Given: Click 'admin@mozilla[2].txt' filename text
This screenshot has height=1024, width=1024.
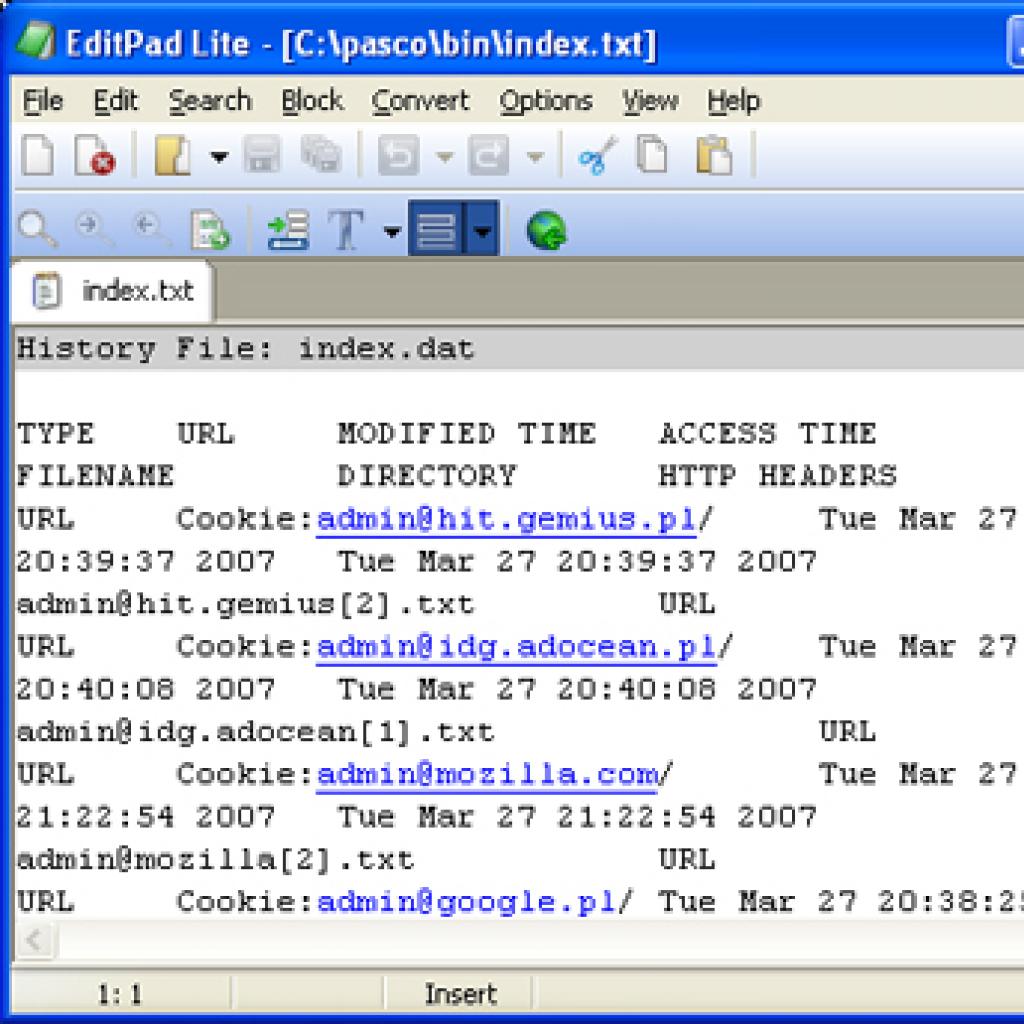Looking at the screenshot, I should pos(216,859).
